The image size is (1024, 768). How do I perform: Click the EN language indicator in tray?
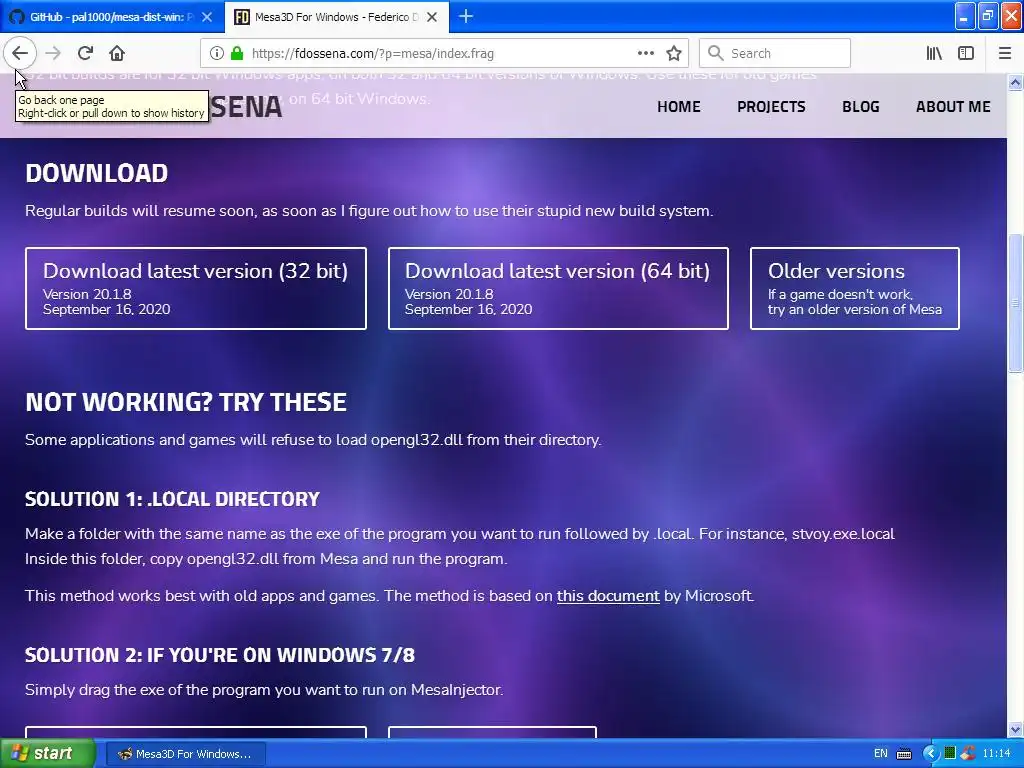tap(880, 754)
